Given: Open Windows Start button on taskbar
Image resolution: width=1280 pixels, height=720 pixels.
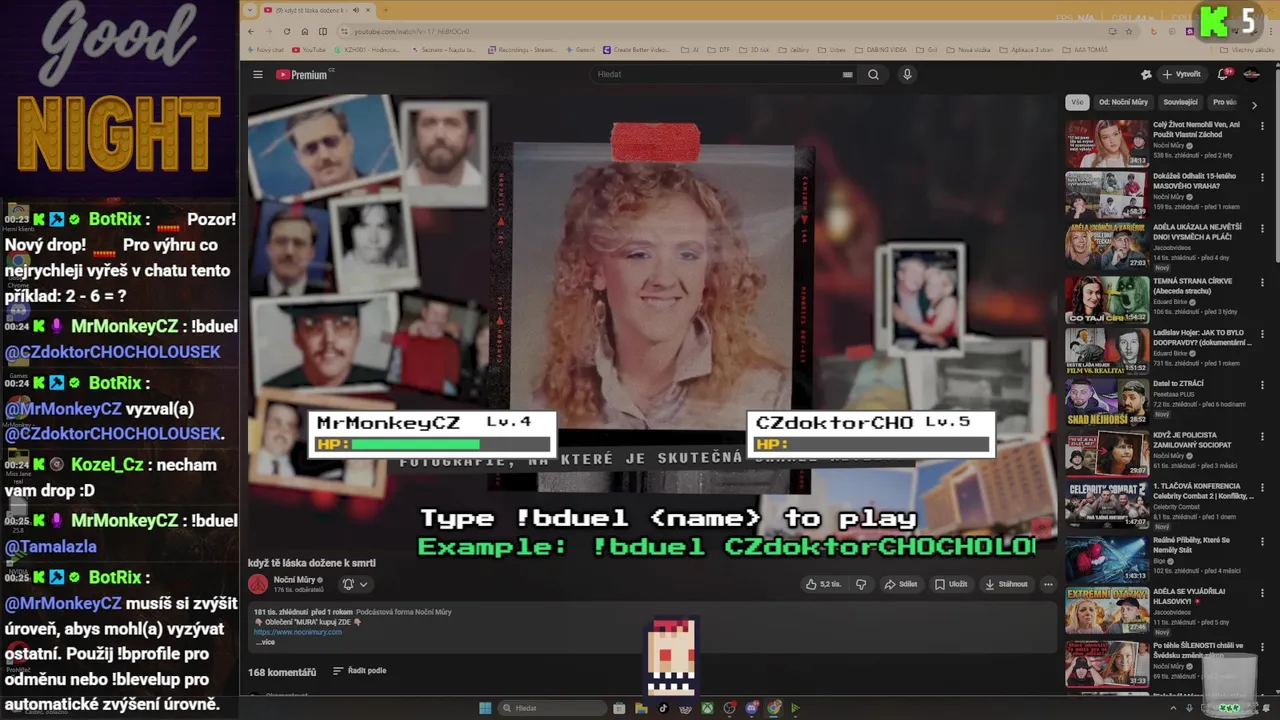Looking at the screenshot, I should 485,708.
